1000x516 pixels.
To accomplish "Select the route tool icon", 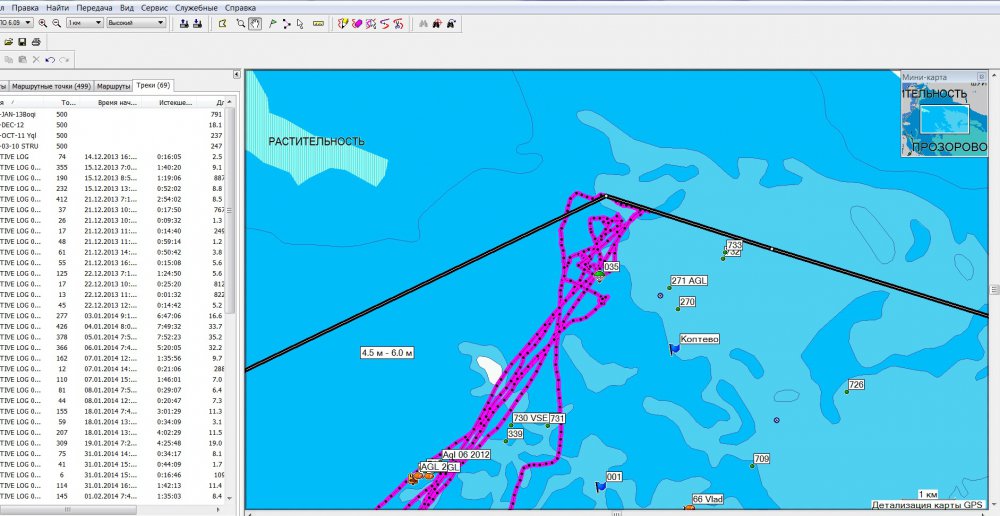I will point(287,23).
